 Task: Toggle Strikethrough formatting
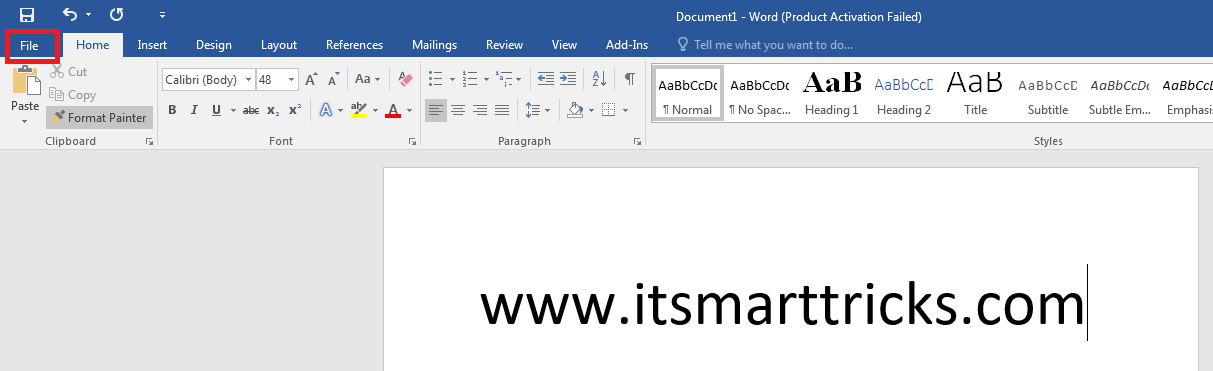(251, 110)
